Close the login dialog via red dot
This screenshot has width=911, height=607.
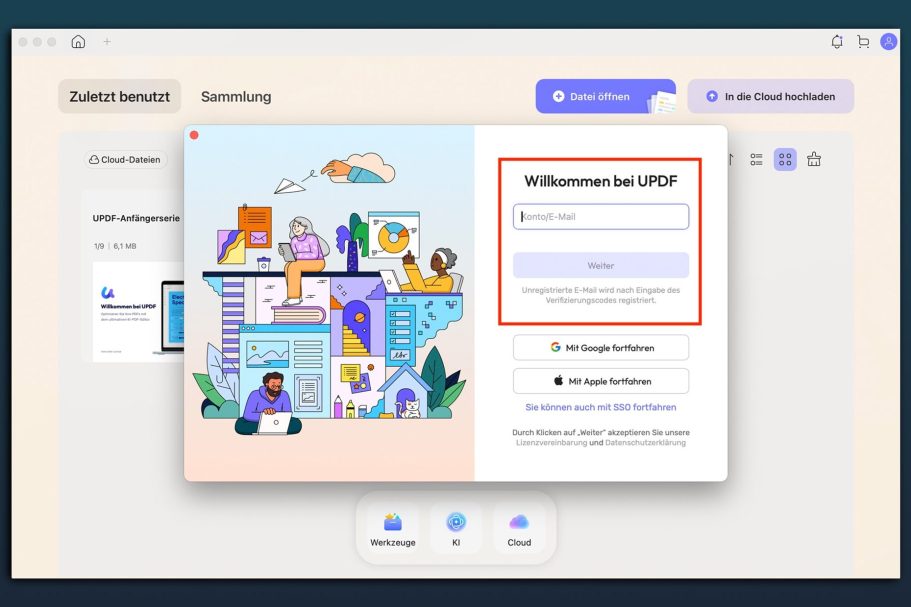coord(194,135)
